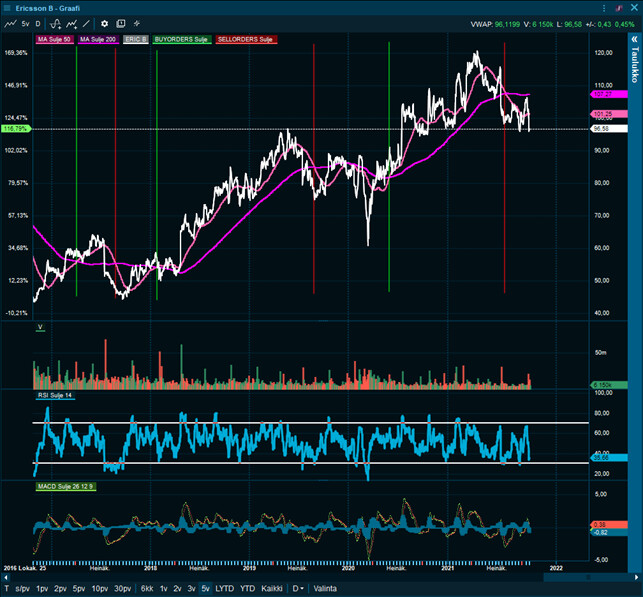Image resolution: width=643 pixels, height=597 pixels.
Task: Click the V: 6 150k volume text
Action: pos(538,24)
